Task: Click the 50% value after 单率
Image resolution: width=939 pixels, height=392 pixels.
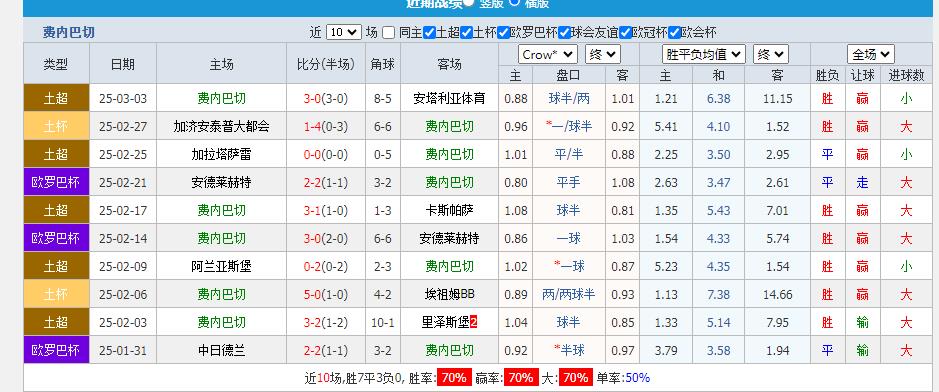Action: coord(637,378)
